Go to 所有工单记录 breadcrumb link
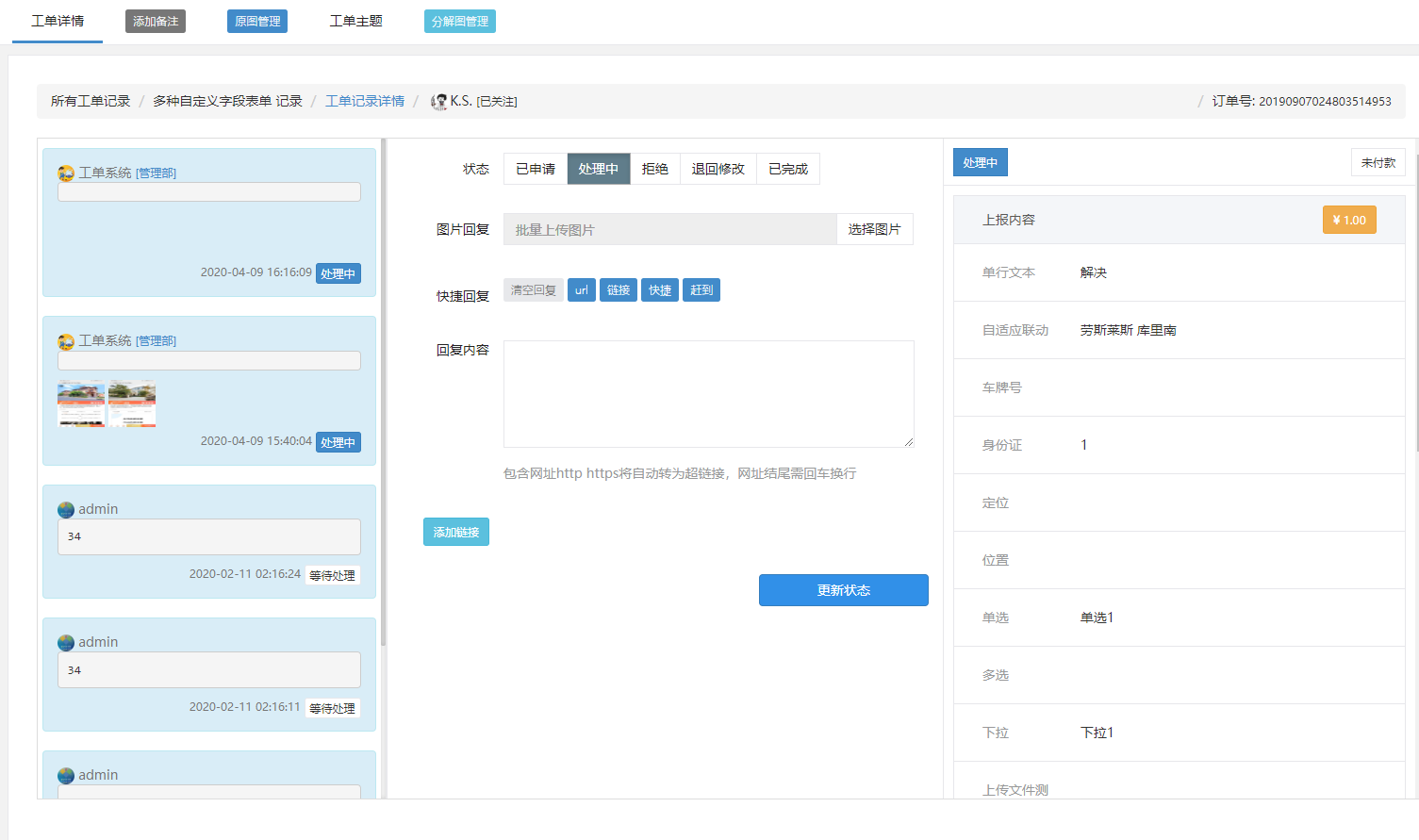Viewport: 1419px width, 840px height. pyautogui.click(x=91, y=101)
